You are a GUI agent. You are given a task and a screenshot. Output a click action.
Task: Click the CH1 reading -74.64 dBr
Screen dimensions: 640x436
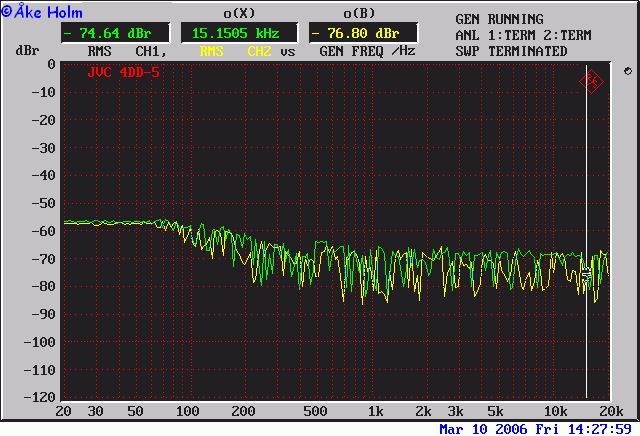(x=115, y=33)
